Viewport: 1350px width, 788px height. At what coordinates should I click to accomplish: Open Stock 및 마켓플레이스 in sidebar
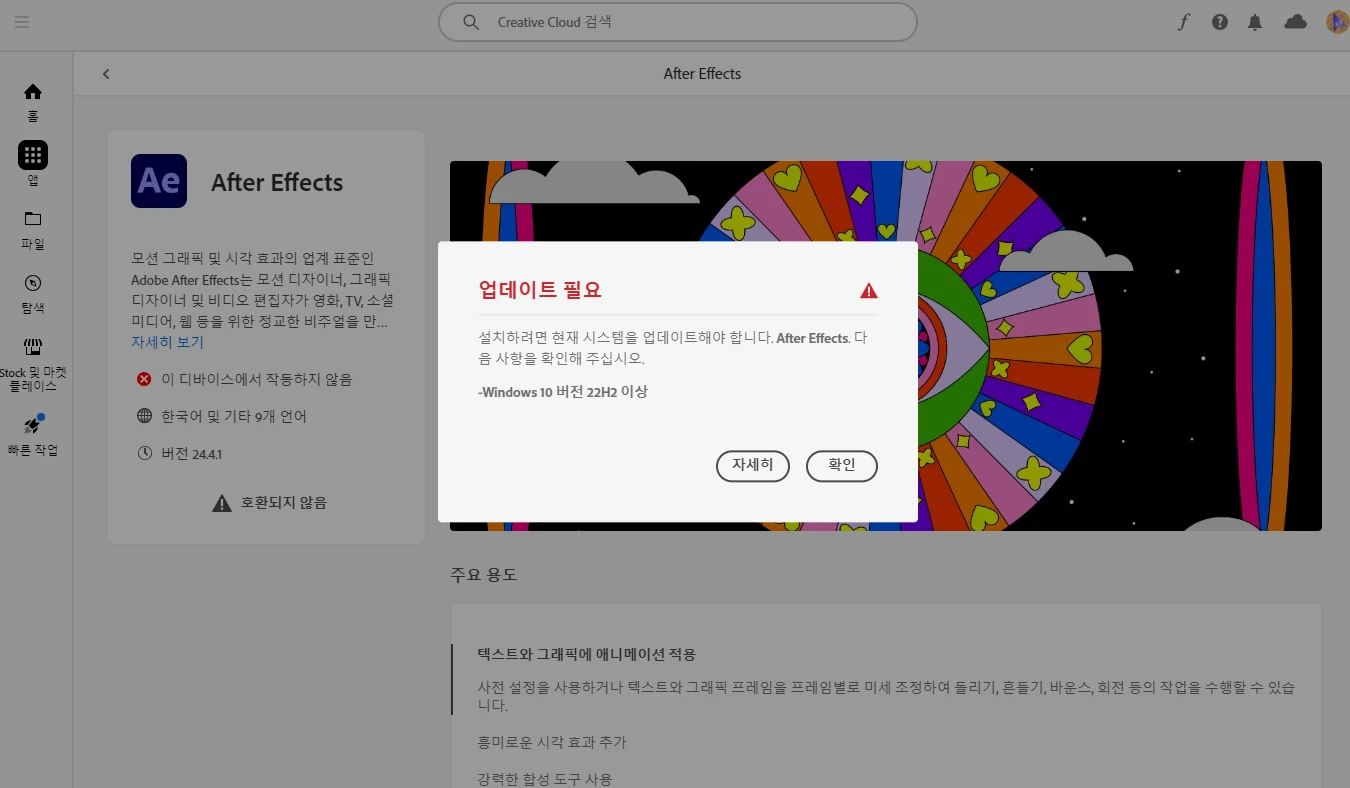pyautogui.click(x=33, y=364)
